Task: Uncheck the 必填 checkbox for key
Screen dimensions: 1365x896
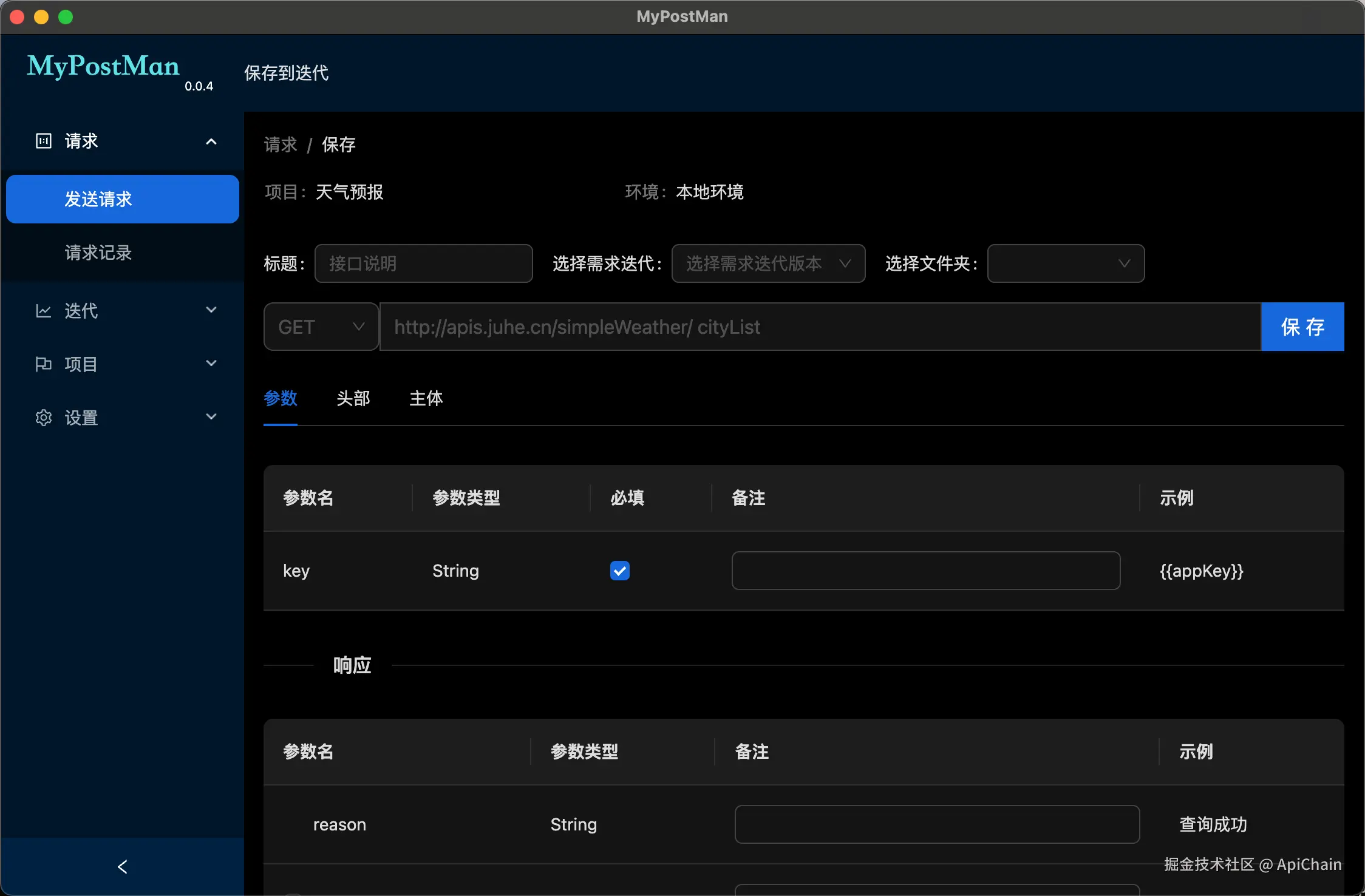Action: click(619, 571)
